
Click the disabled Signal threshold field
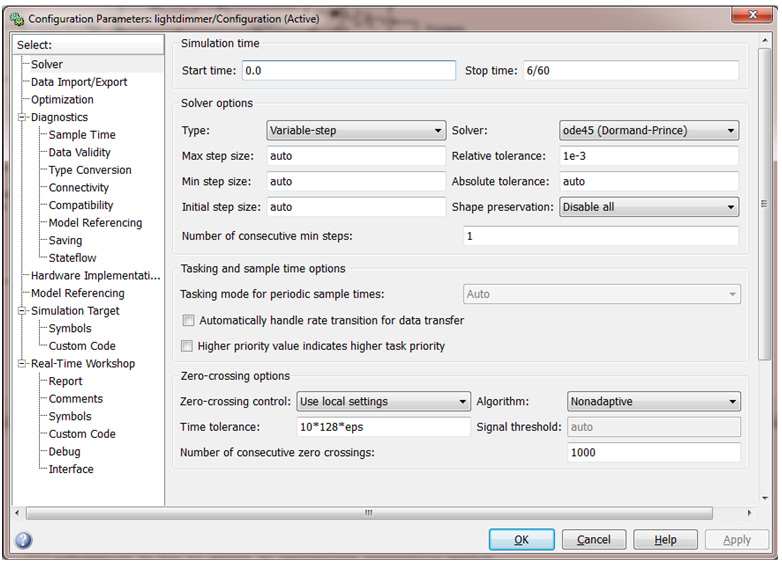pos(653,427)
